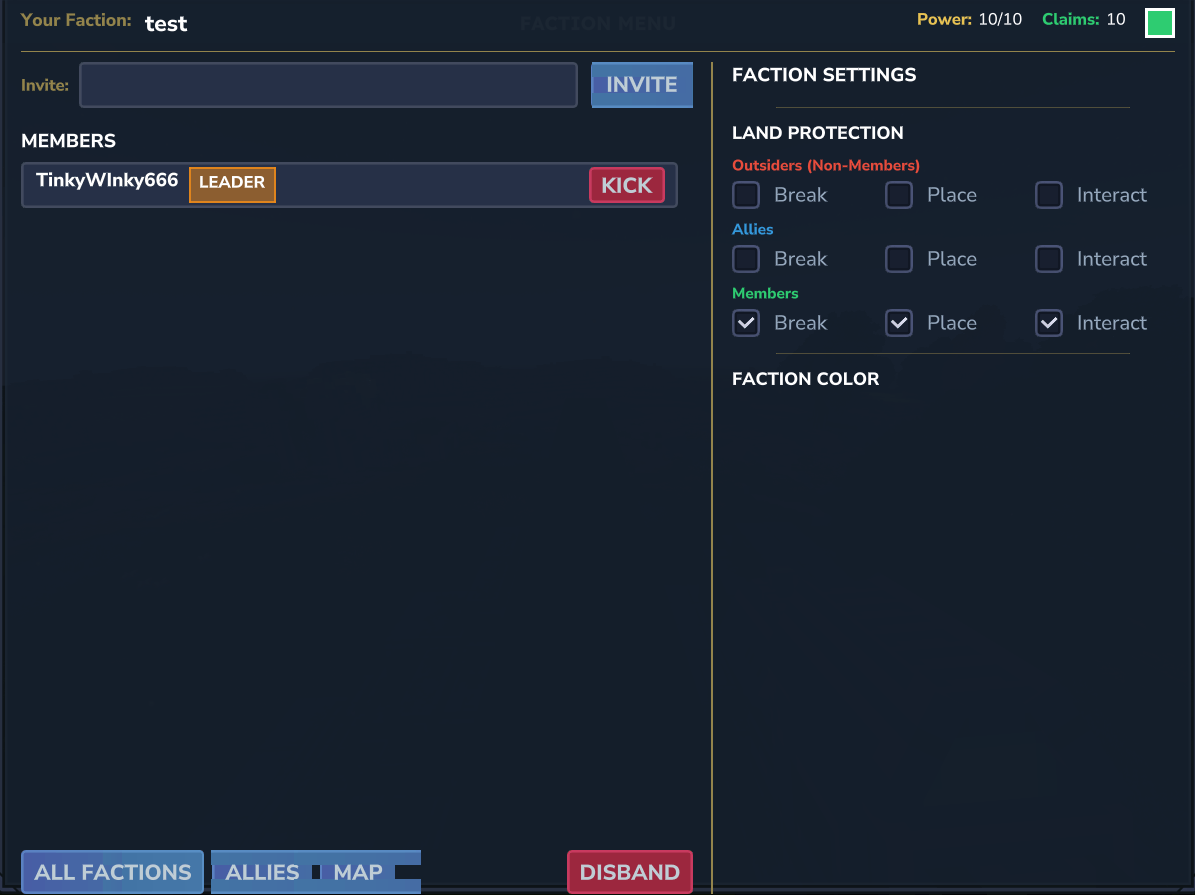The width and height of the screenshot is (1195, 895).
Task: Allow Allies to Place blocks
Action: (x=899, y=259)
